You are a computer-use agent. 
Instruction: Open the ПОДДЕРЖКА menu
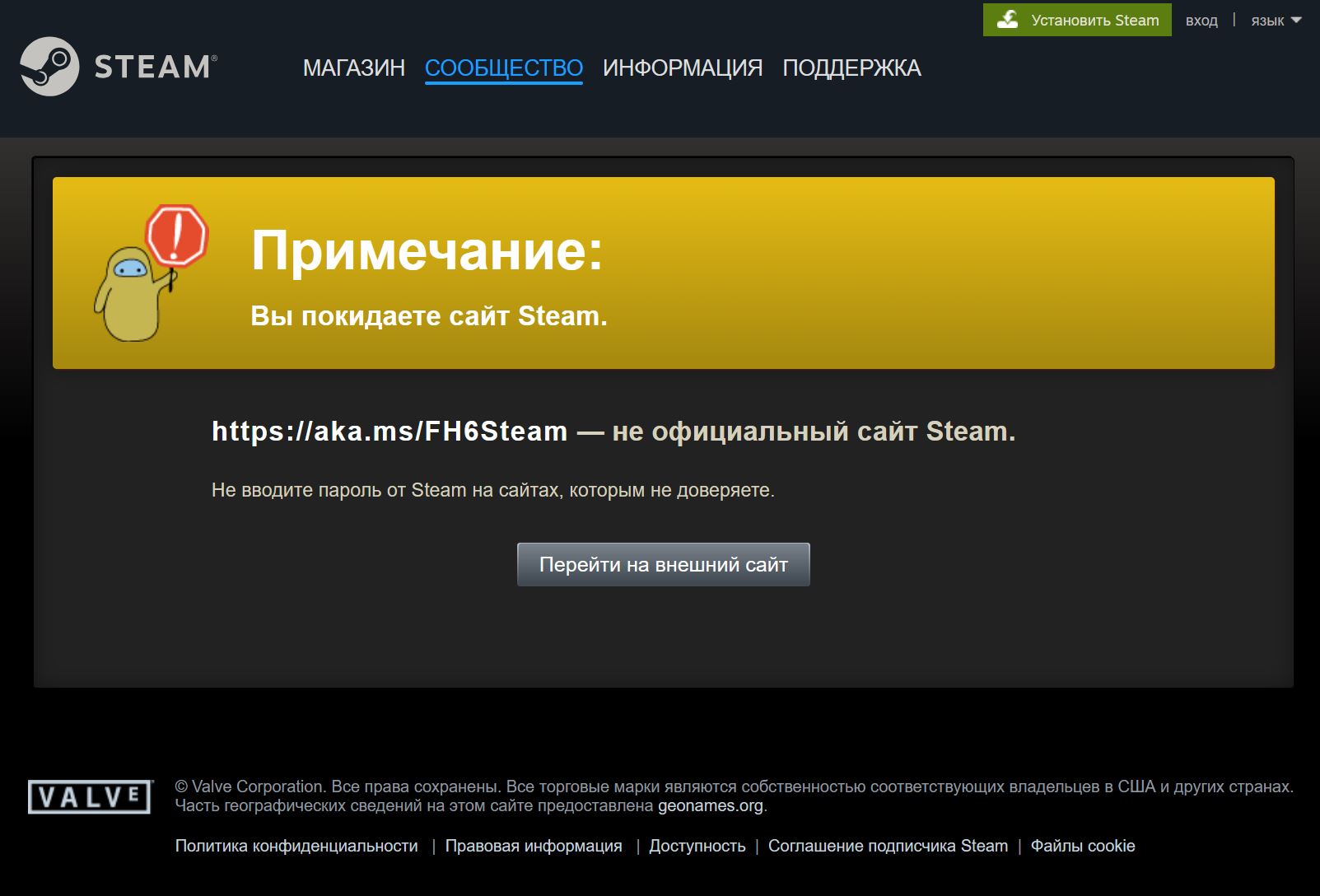coord(851,68)
